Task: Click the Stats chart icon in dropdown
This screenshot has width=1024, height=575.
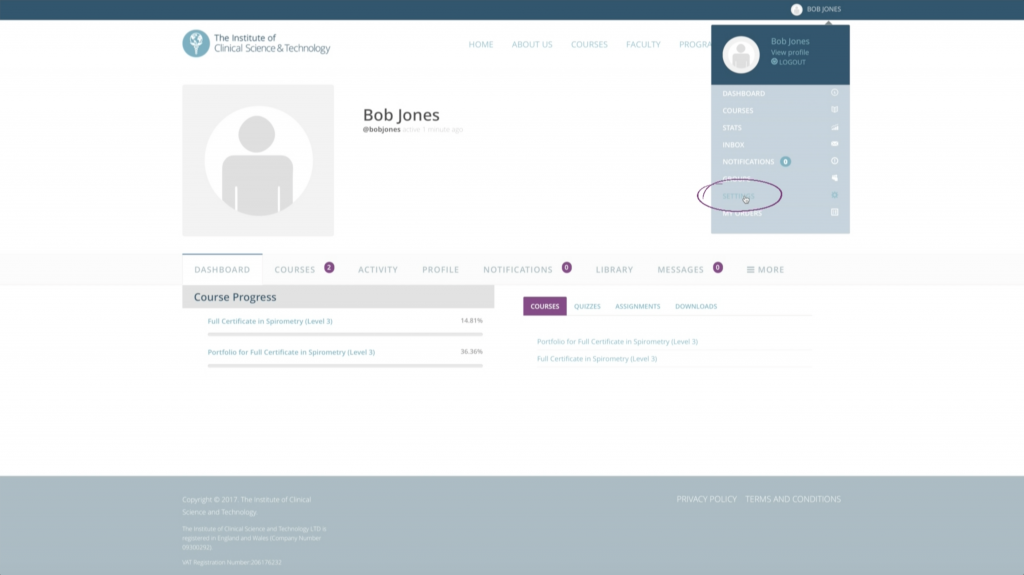Action: [835, 127]
